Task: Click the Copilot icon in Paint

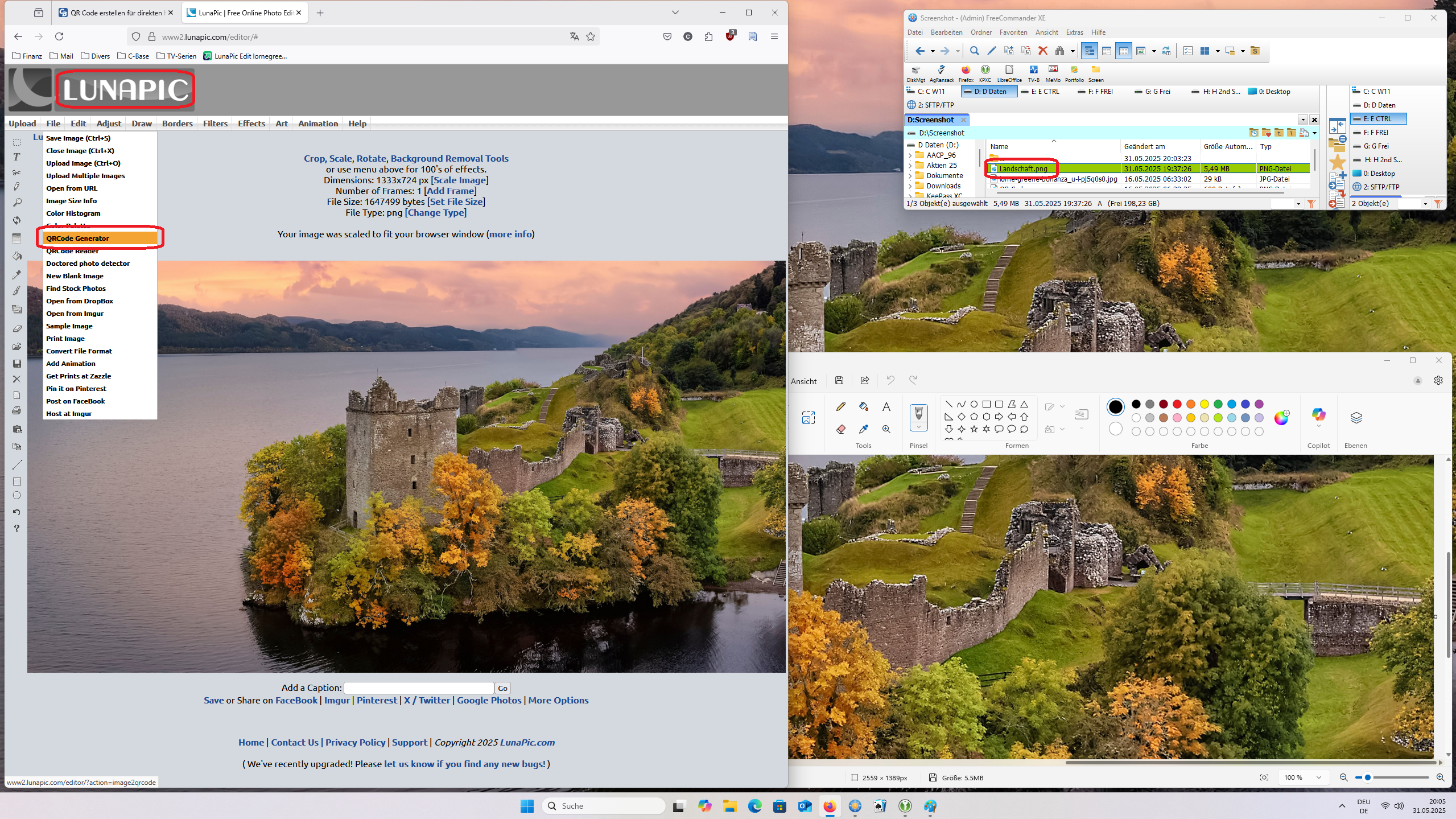Action: click(1318, 415)
